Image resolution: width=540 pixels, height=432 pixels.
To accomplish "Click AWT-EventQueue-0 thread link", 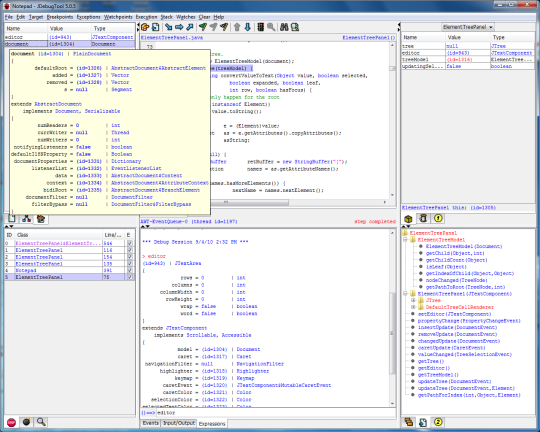I will 189,222.
